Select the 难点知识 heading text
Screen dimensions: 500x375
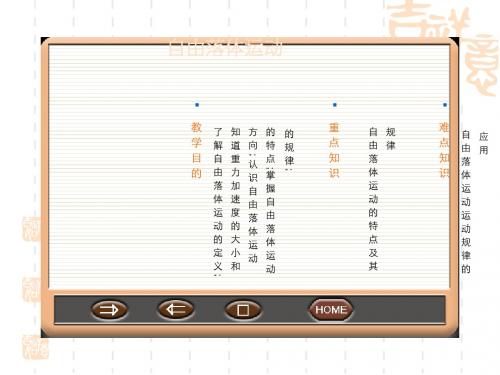[x=444, y=150]
